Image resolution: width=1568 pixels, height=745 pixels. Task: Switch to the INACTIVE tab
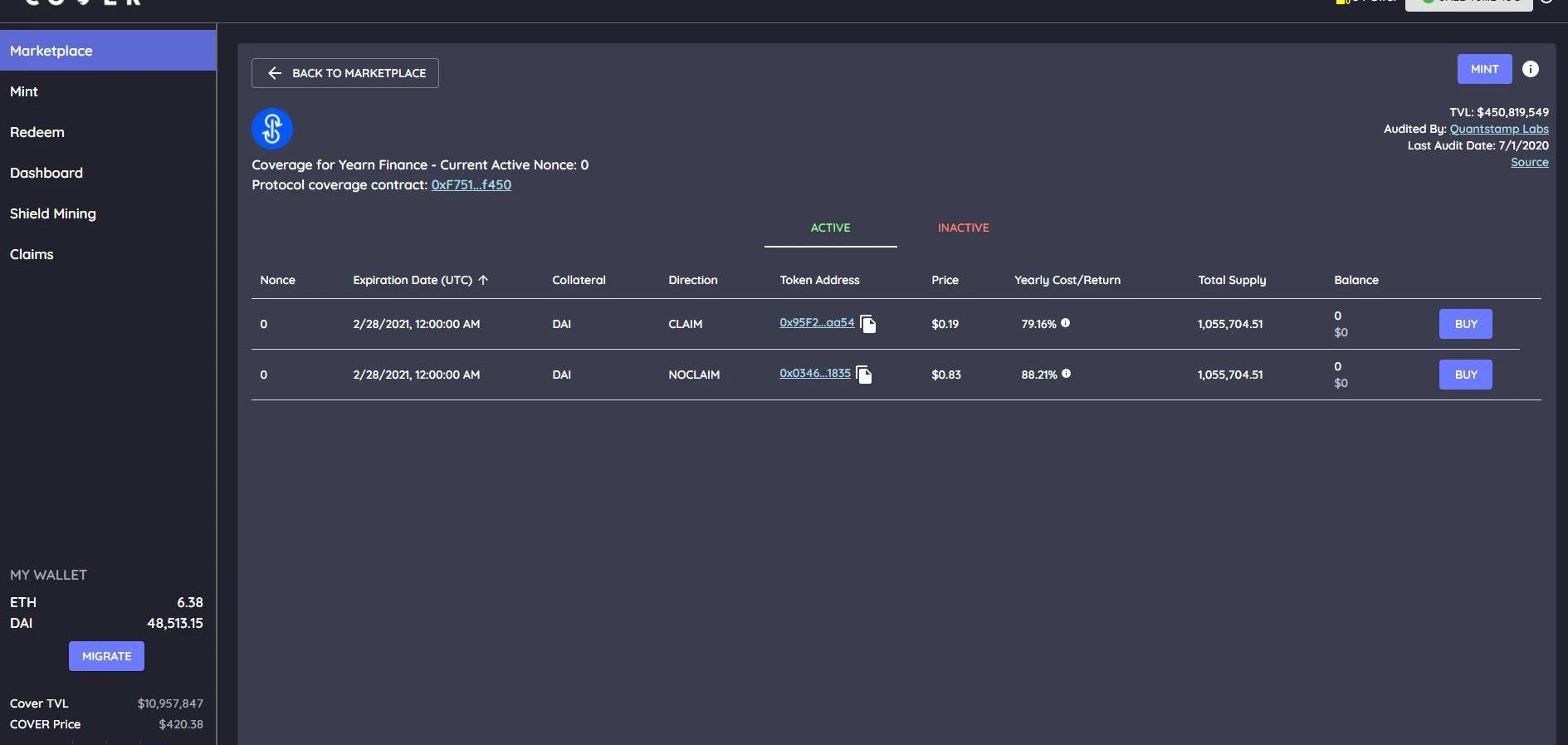coord(963,228)
